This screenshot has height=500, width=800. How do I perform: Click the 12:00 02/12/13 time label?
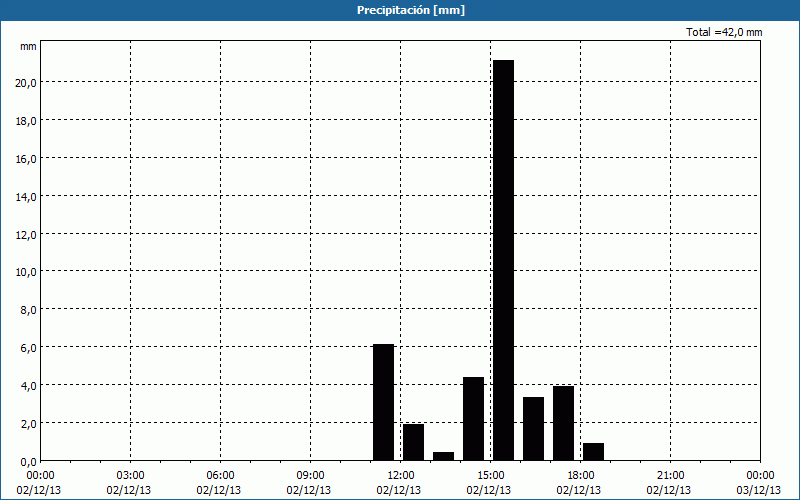click(x=398, y=483)
